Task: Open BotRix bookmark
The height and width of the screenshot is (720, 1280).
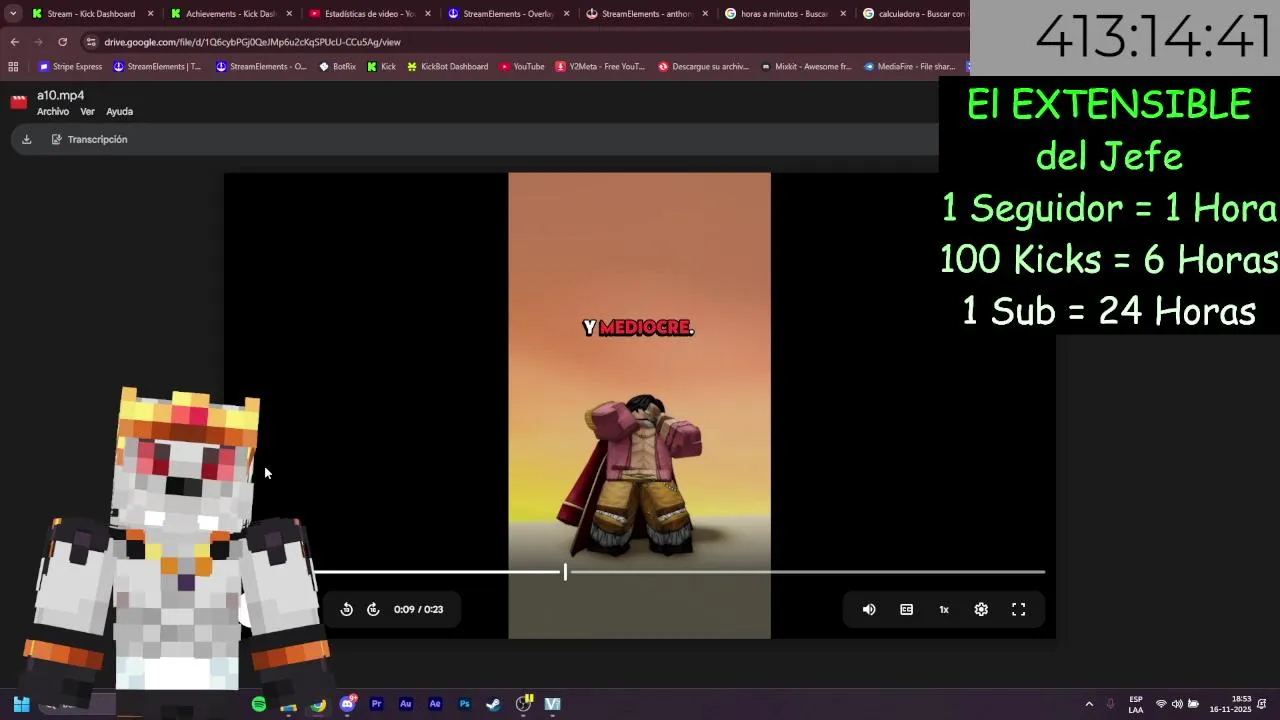Action: (338, 67)
